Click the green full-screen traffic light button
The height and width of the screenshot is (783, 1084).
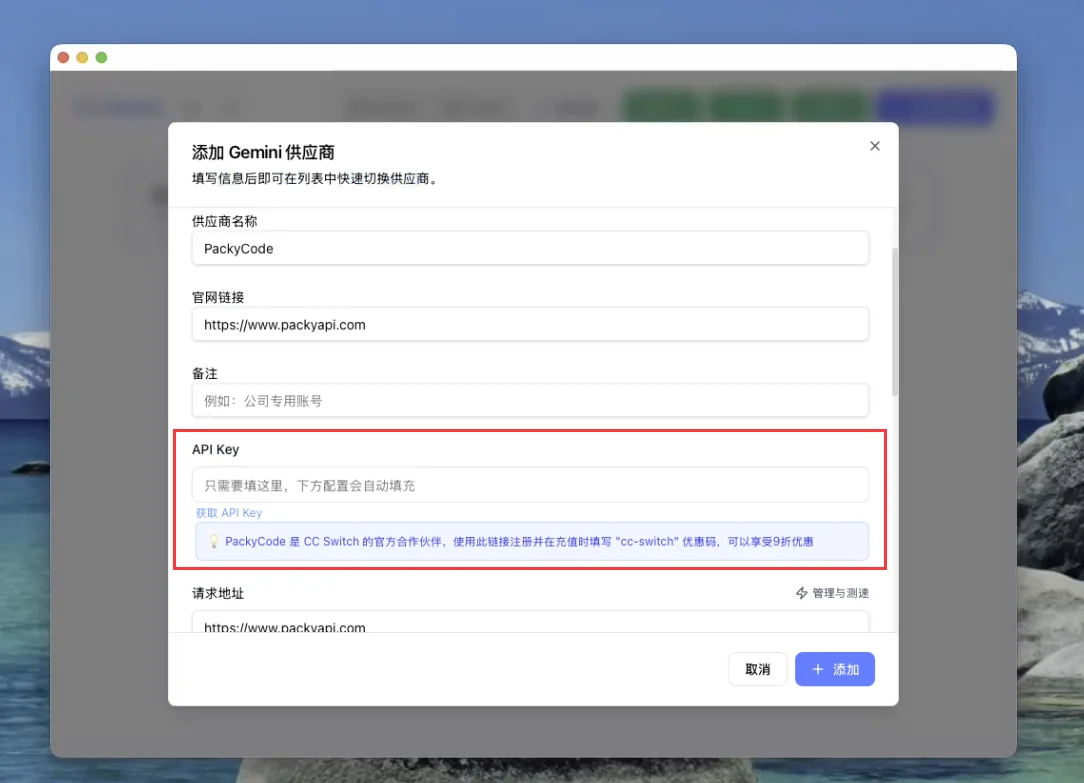[101, 58]
